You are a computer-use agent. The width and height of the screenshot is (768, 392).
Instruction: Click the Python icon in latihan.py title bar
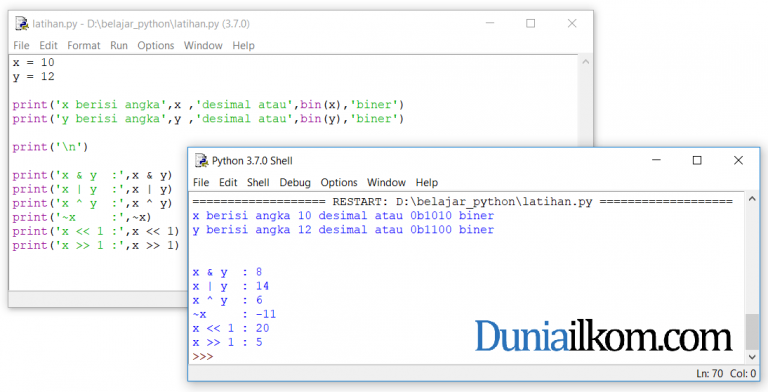(22, 24)
